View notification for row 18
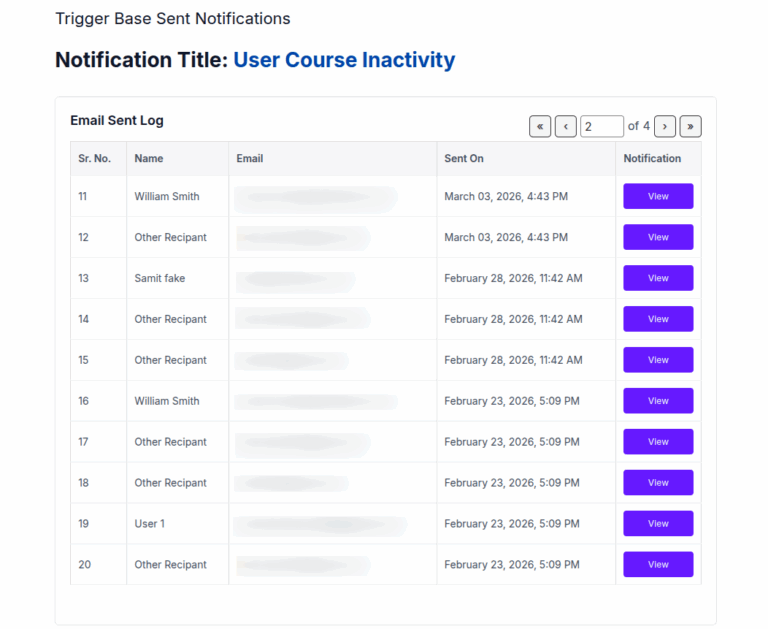The width and height of the screenshot is (768, 629). pos(658,483)
